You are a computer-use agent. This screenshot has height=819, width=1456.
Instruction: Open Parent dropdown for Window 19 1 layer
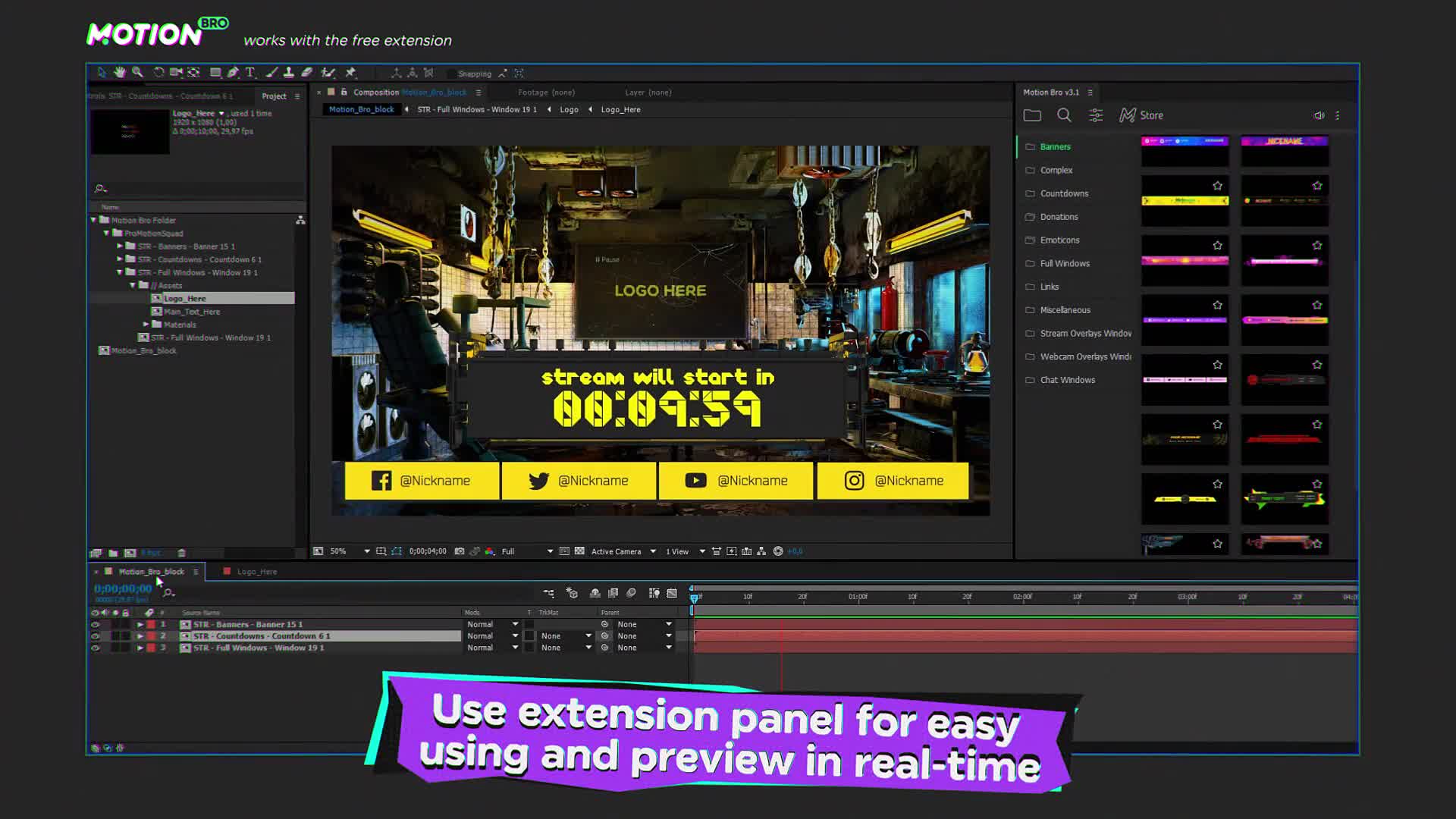coord(645,648)
